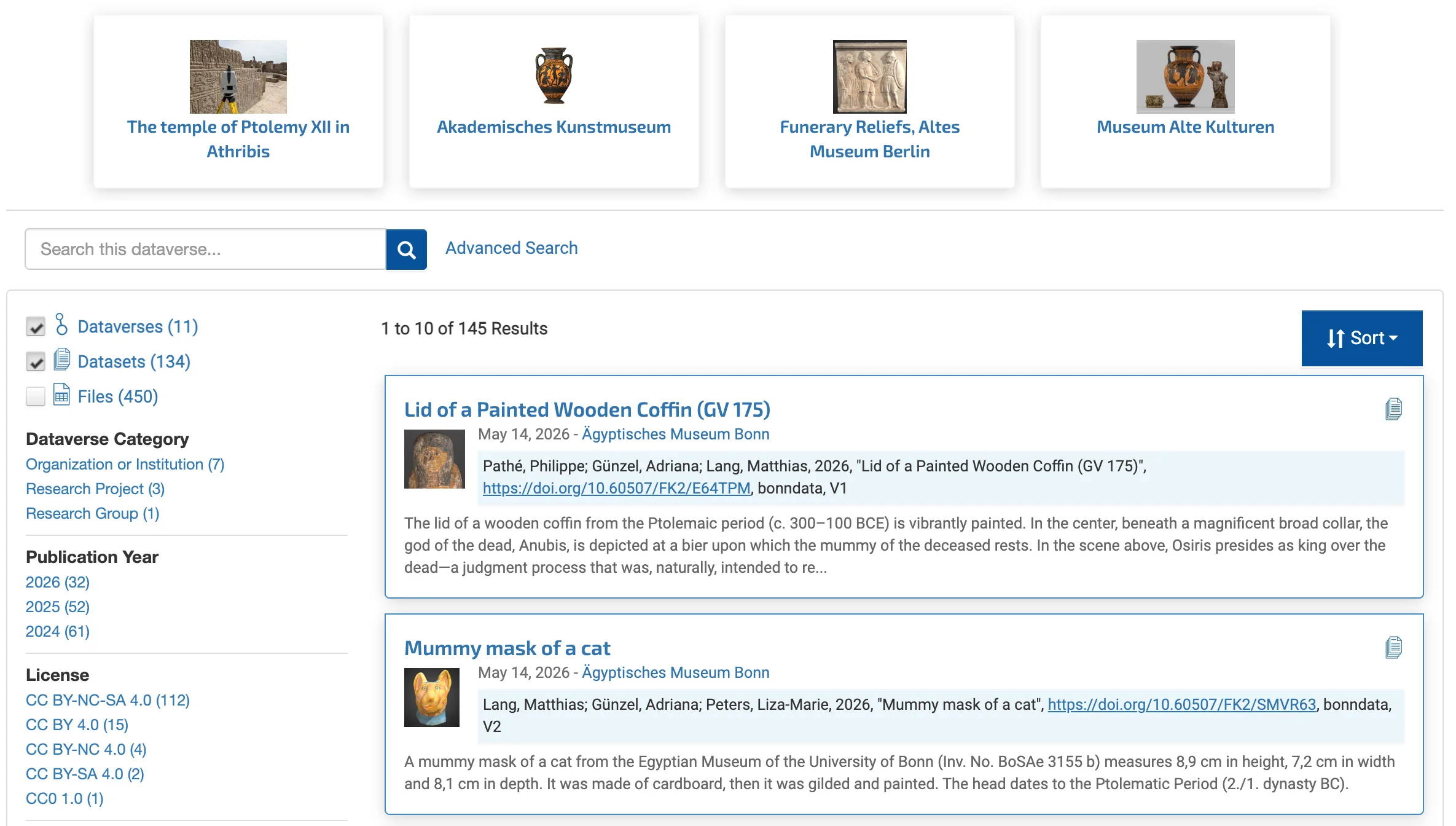
Task: Click the Dataverses tree icon
Action: [61, 324]
